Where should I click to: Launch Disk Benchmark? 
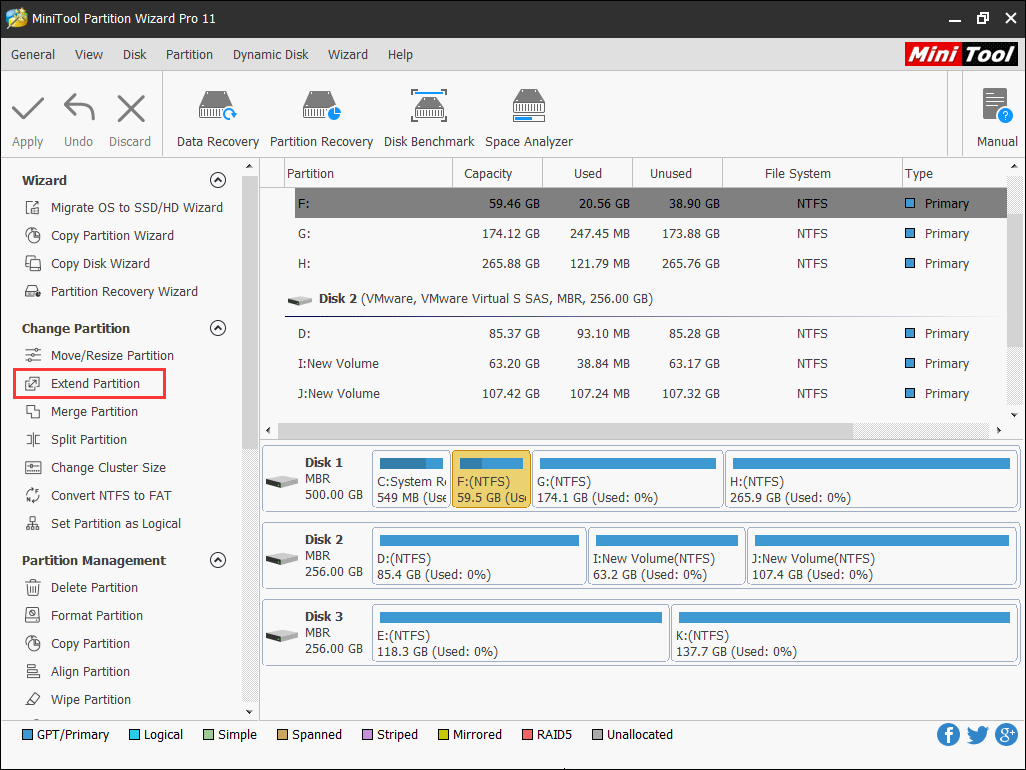click(428, 115)
